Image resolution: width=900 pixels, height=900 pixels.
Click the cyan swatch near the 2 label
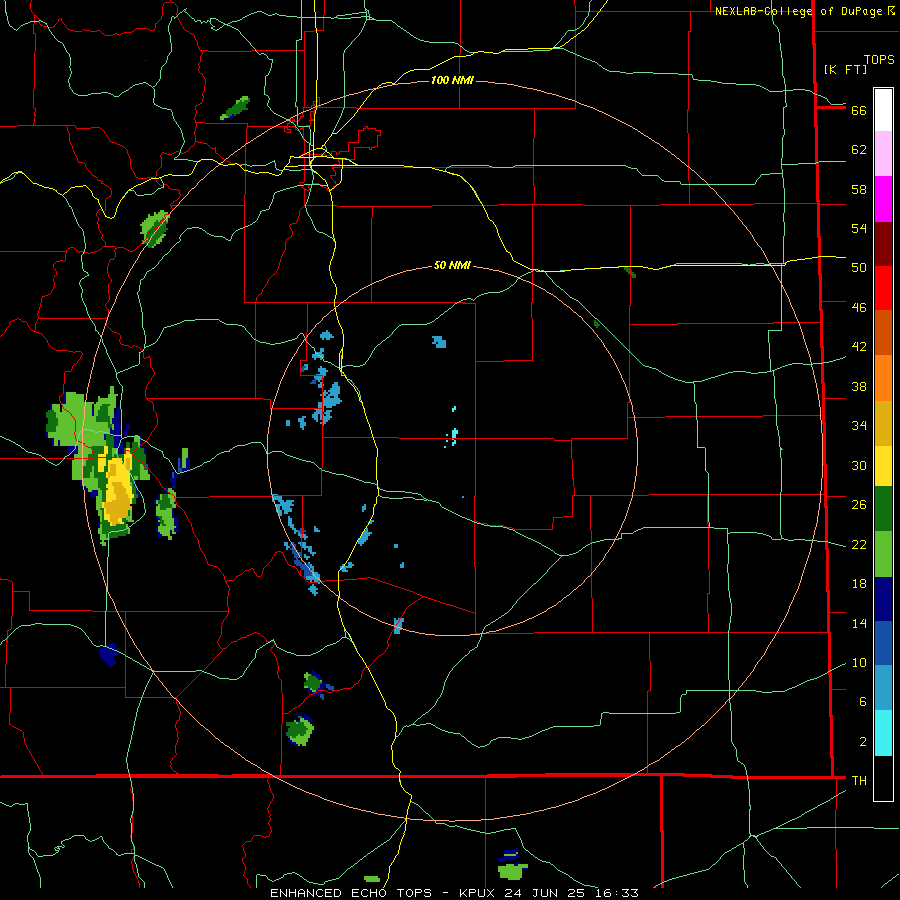pyautogui.click(x=883, y=733)
